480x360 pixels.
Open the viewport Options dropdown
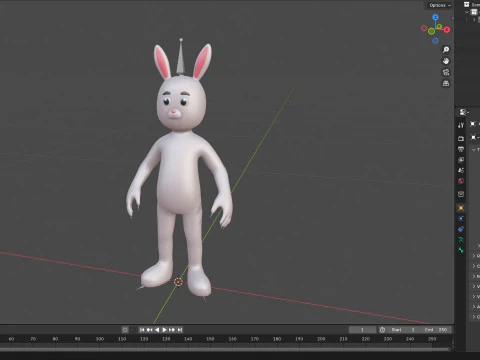[440, 5]
